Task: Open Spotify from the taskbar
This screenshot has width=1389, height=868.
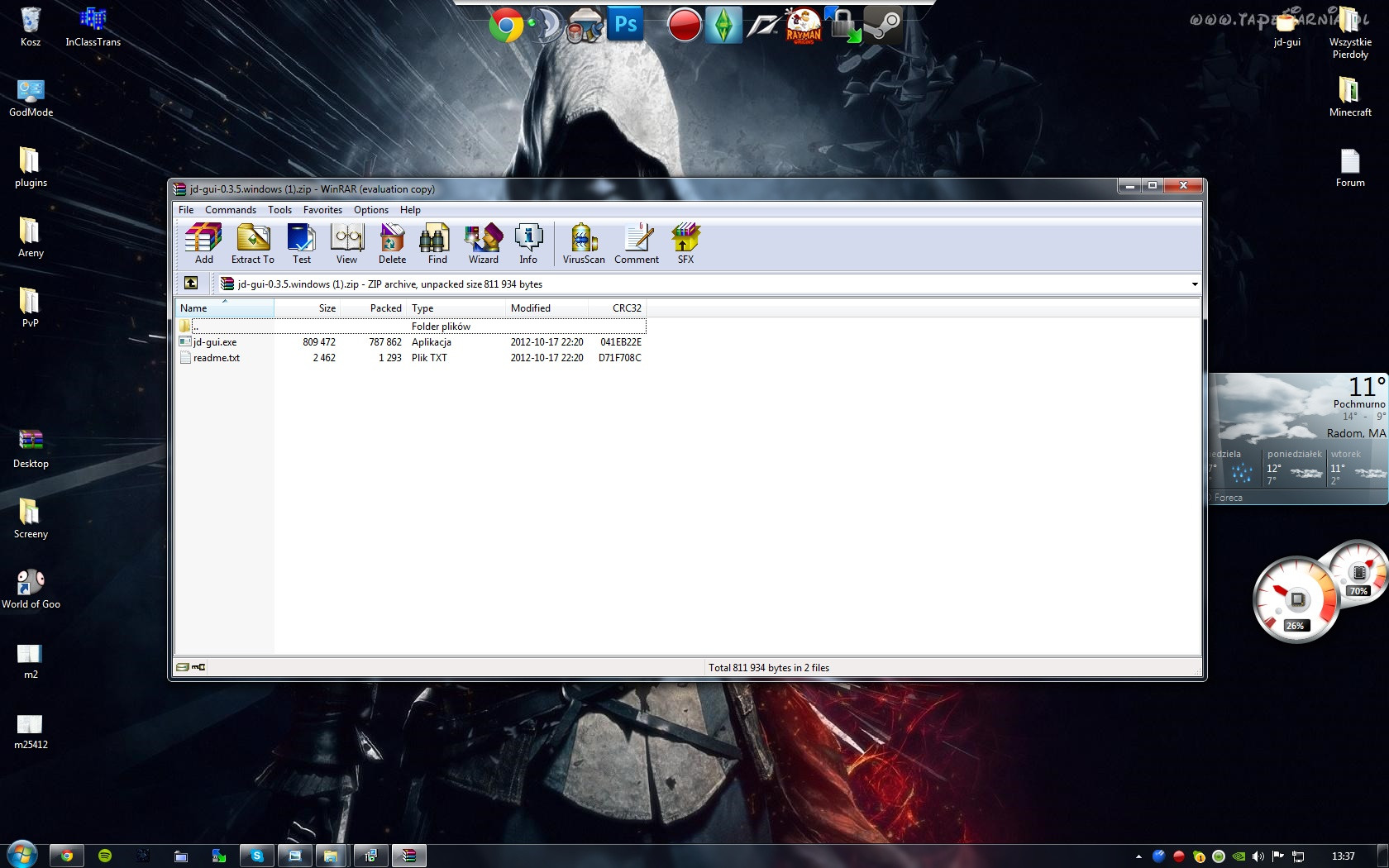Action: [105, 856]
